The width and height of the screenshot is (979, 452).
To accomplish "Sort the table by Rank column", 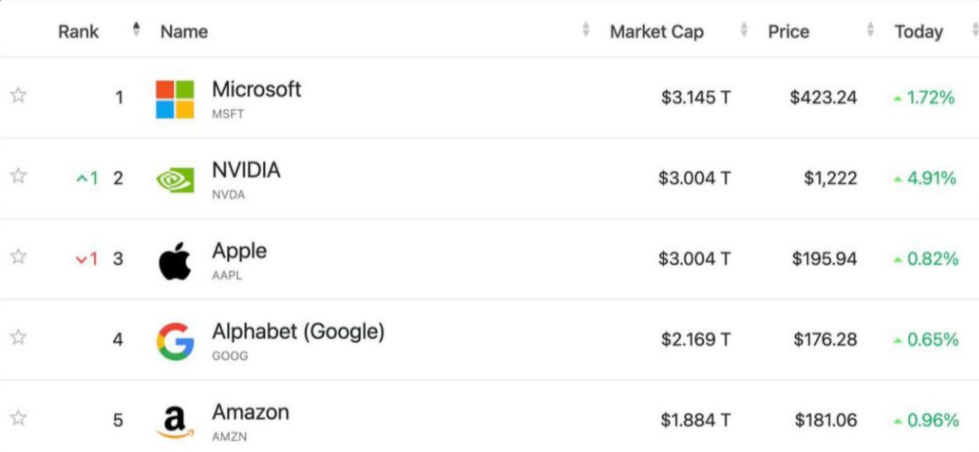I will (x=79, y=31).
